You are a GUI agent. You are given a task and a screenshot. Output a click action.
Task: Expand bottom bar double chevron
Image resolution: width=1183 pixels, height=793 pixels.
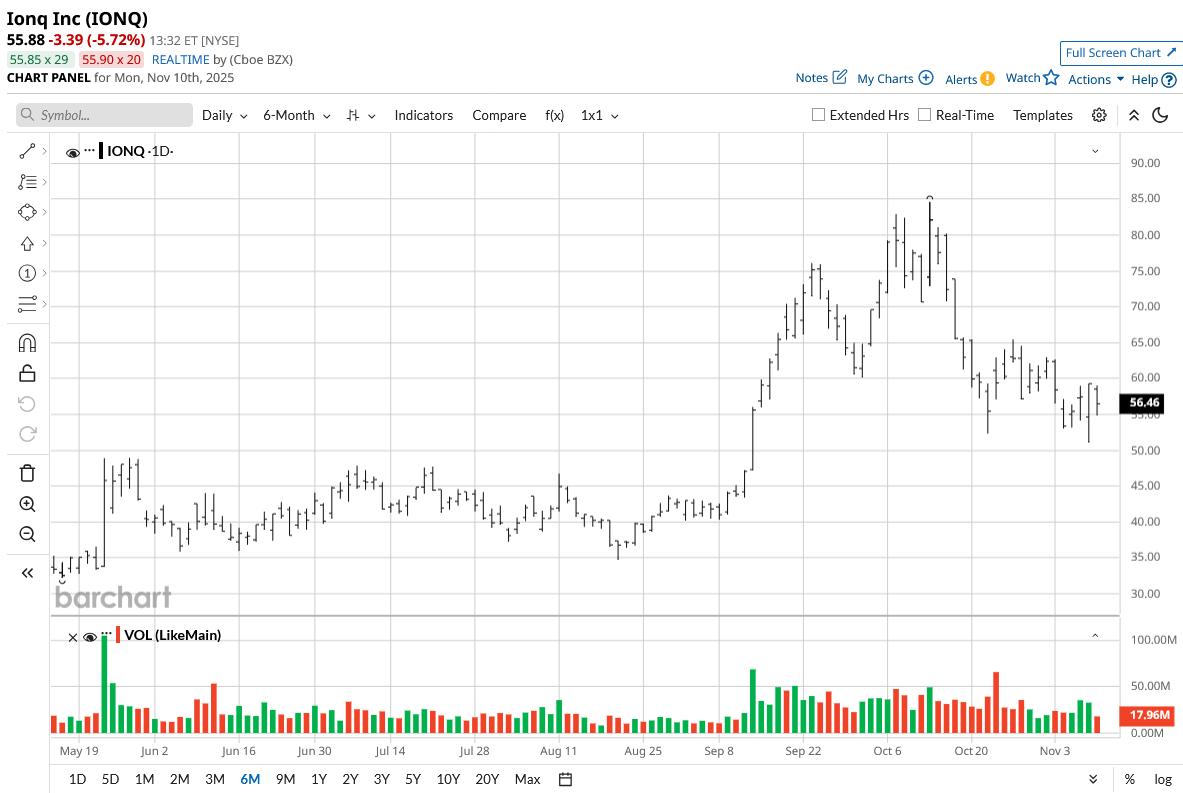point(1092,779)
